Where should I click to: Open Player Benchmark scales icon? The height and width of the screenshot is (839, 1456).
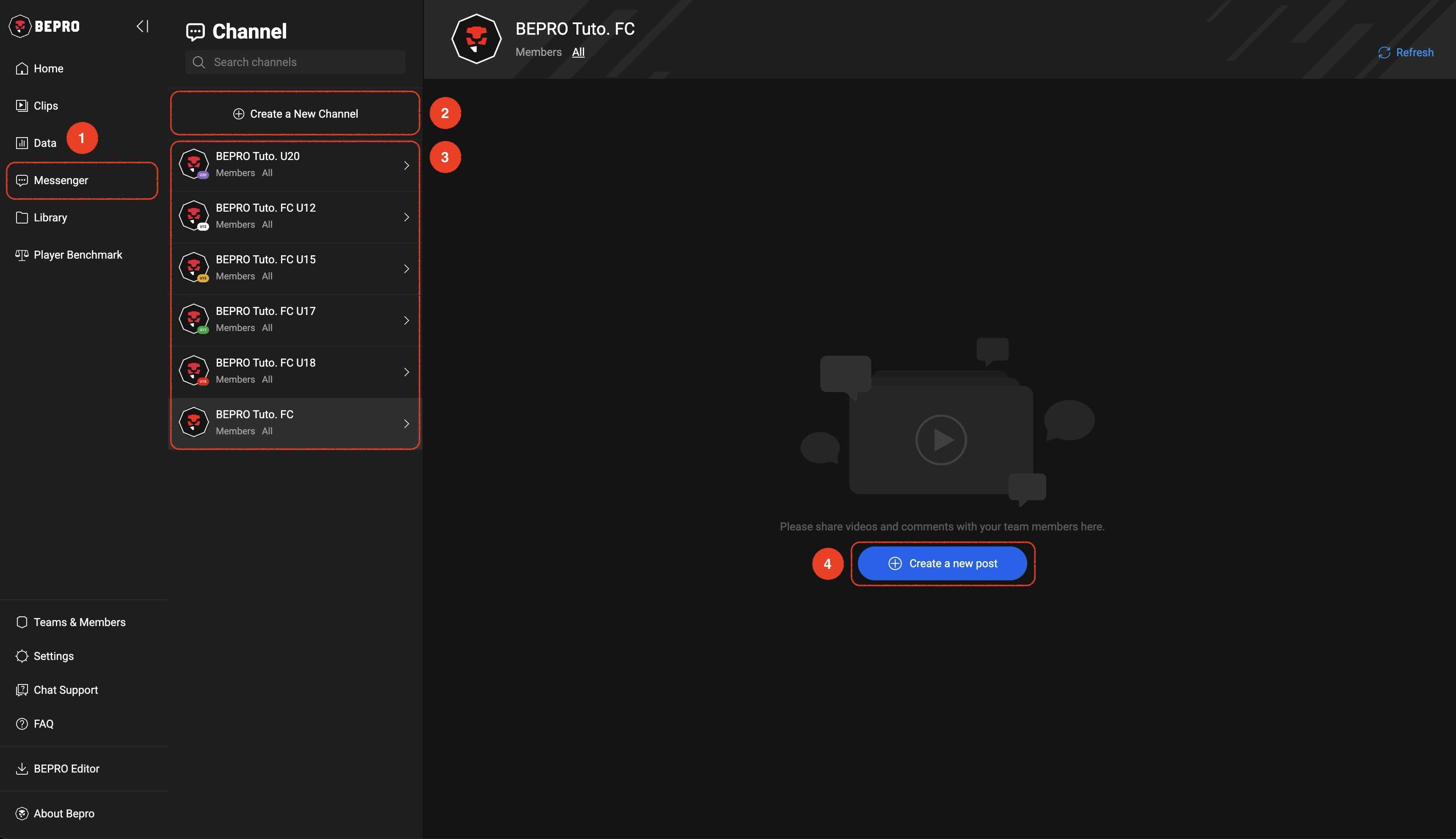[x=22, y=255]
